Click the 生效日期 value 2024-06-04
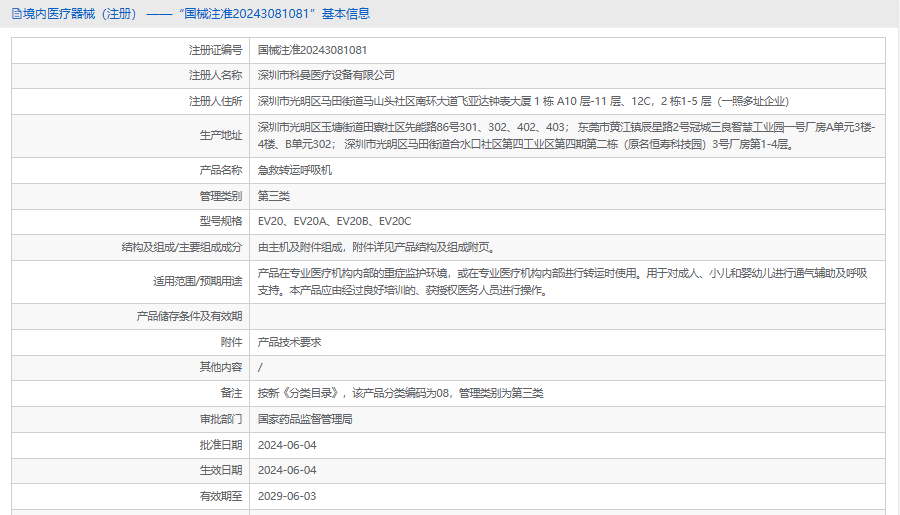The image size is (900, 515). click(287, 470)
